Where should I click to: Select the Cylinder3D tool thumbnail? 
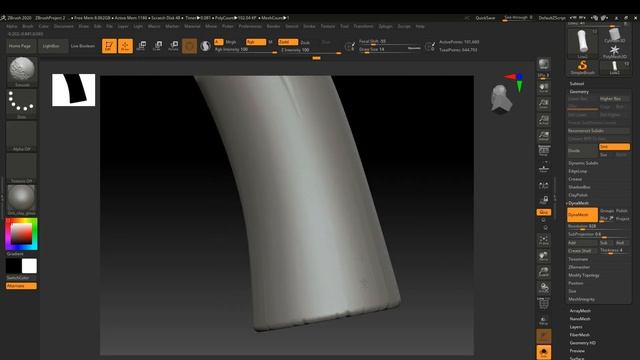pos(614,34)
